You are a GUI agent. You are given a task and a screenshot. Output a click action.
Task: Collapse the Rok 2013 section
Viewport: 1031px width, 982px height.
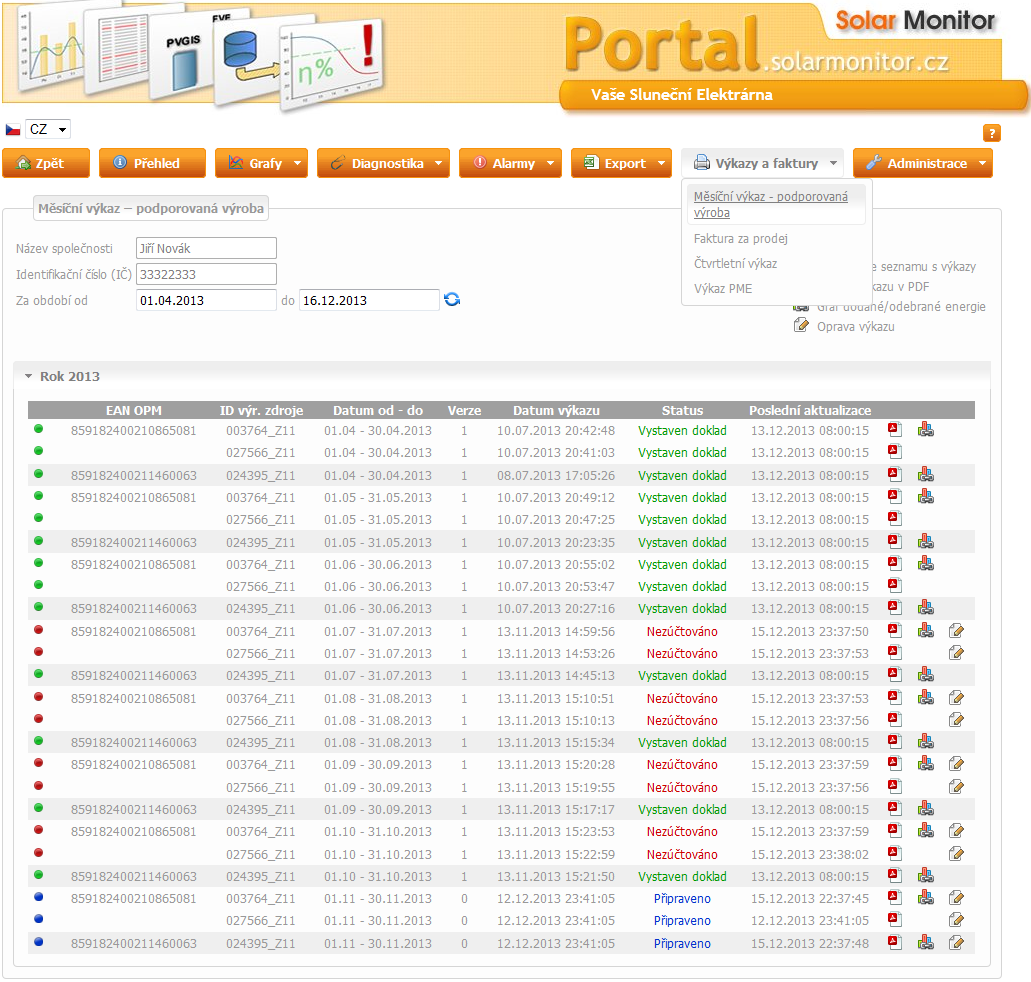[28, 377]
